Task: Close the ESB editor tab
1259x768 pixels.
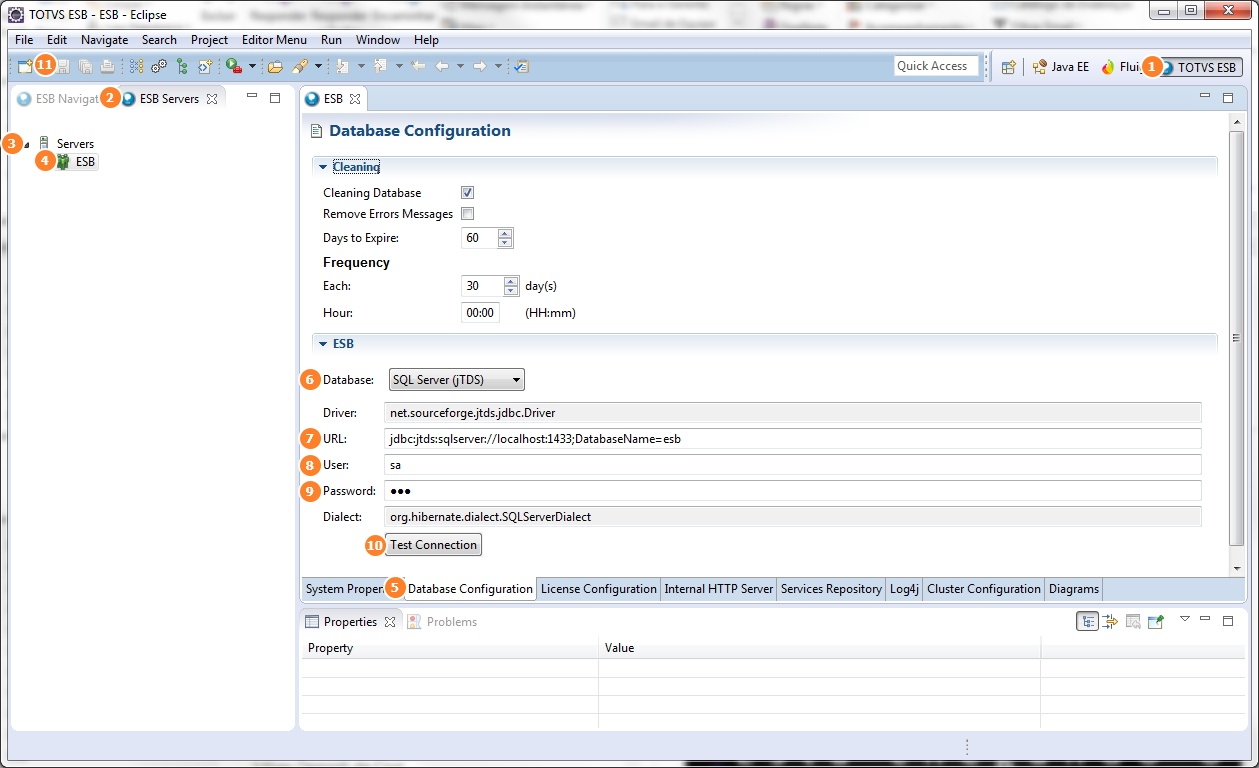Action: click(355, 99)
